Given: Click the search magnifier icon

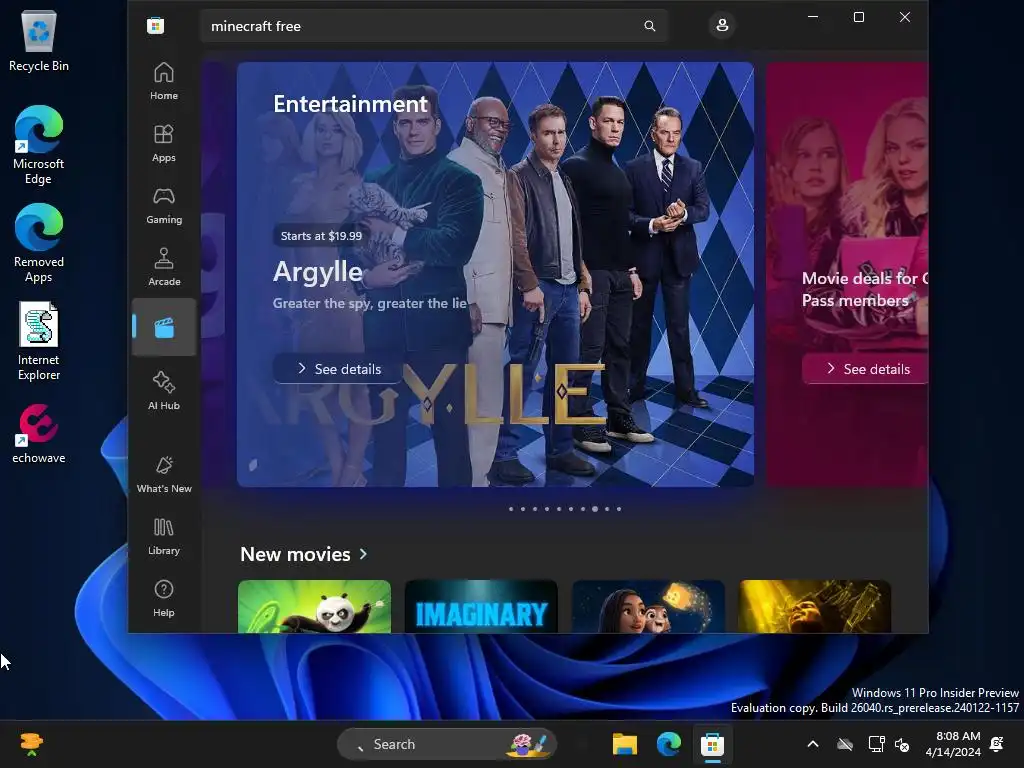Looking at the screenshot, I should [x=650, y=26].
